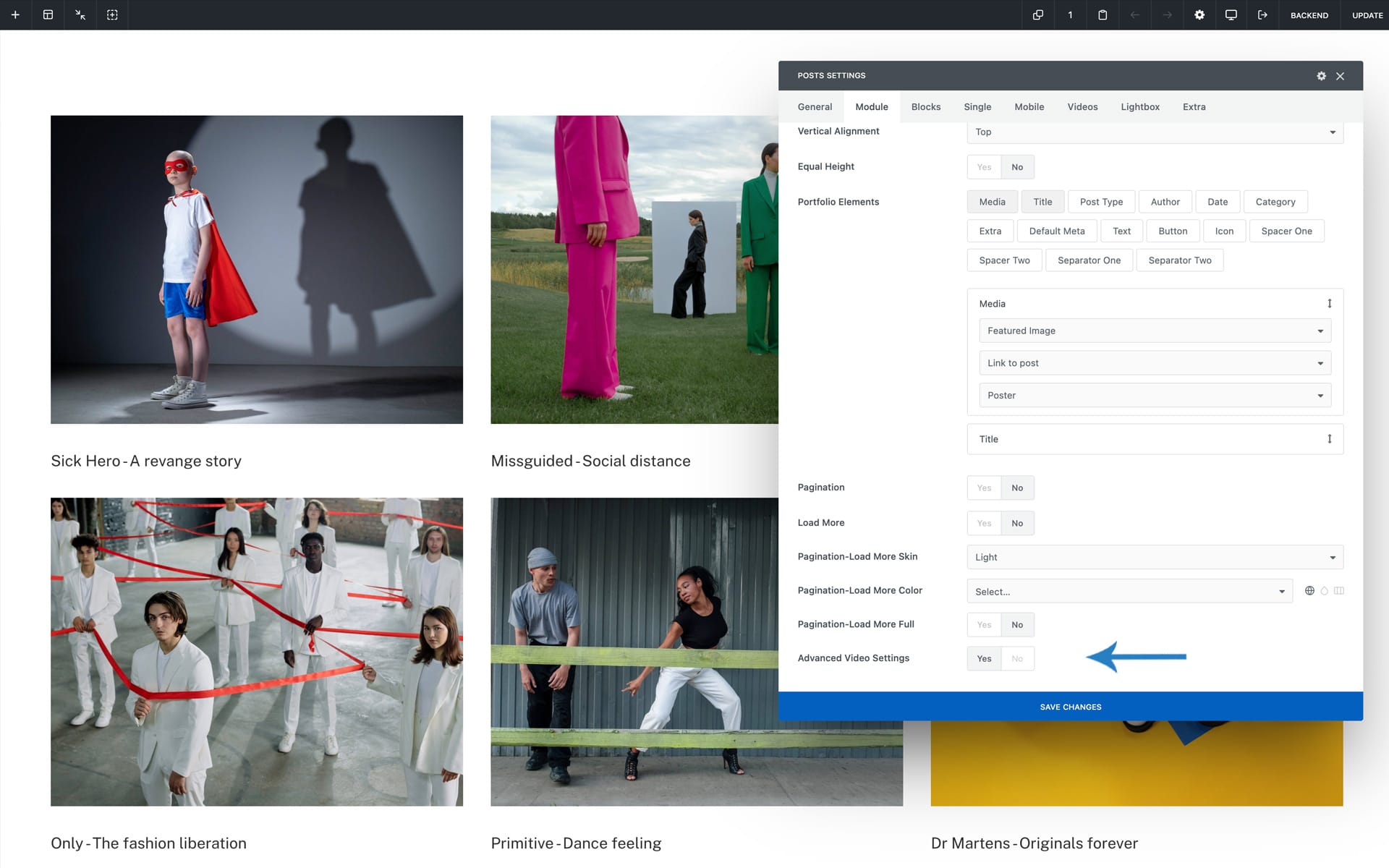
Task: Click the clipboard paste icon in top bar
Action: 1103,14
